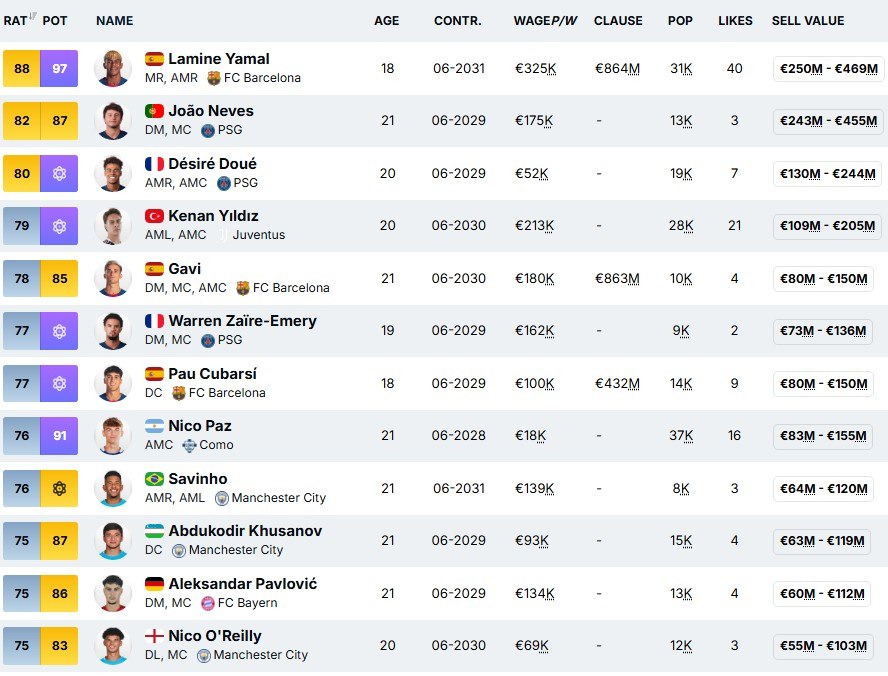888x676 pixels.
Task: Sort by the SELL VALUE column header
Action: point(808,21)
